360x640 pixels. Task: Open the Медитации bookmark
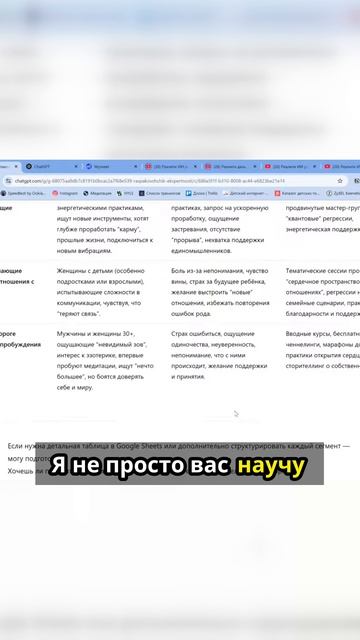tap(97, 193)
